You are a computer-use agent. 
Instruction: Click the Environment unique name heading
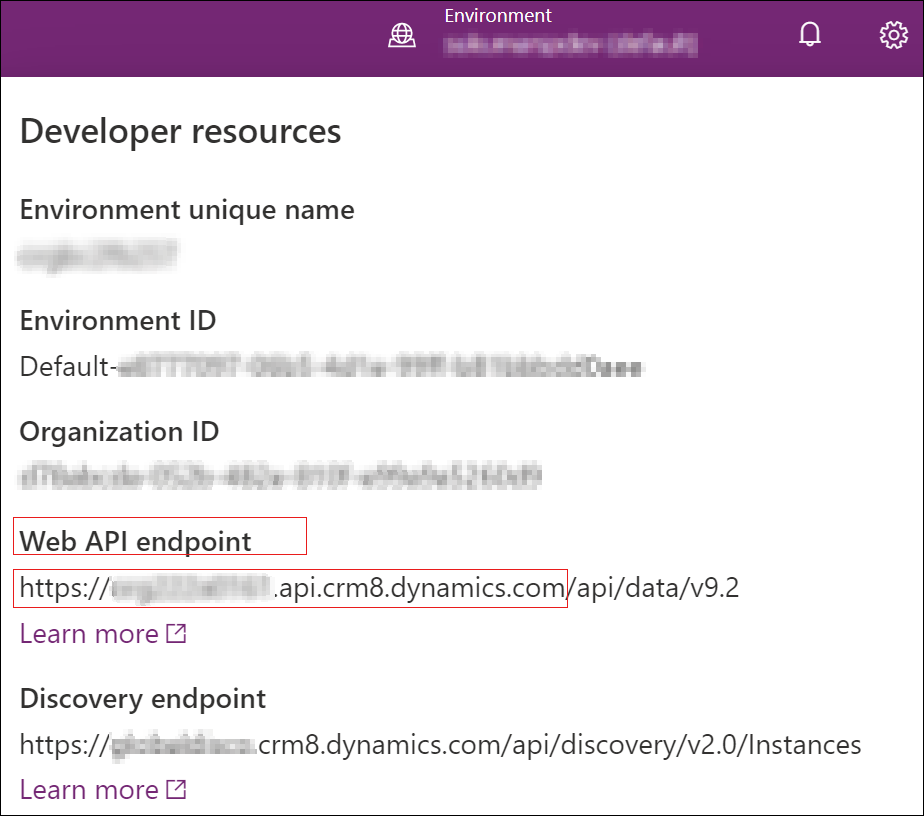pos(187,210)
